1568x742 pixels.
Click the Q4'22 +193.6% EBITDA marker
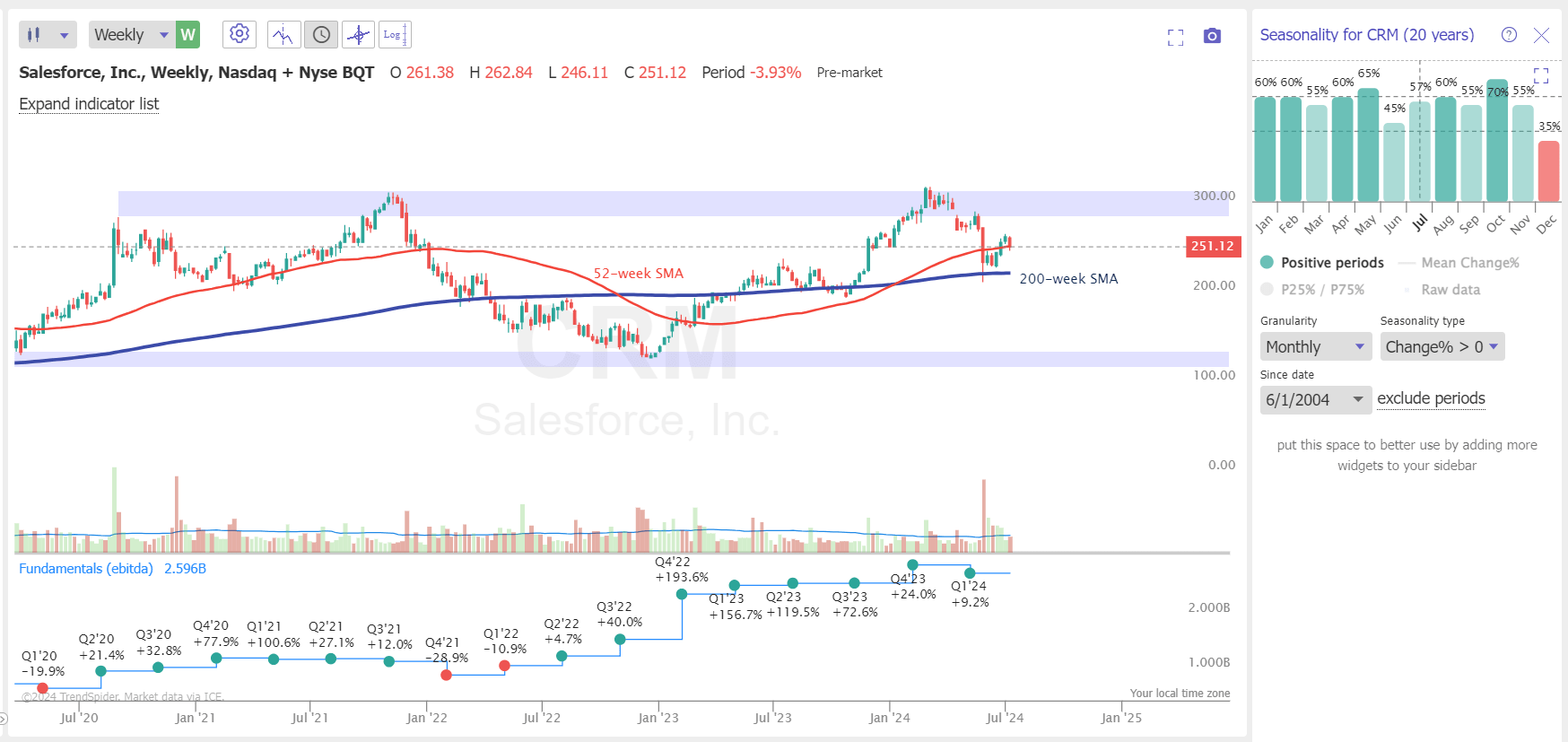[x=682, y=594]
